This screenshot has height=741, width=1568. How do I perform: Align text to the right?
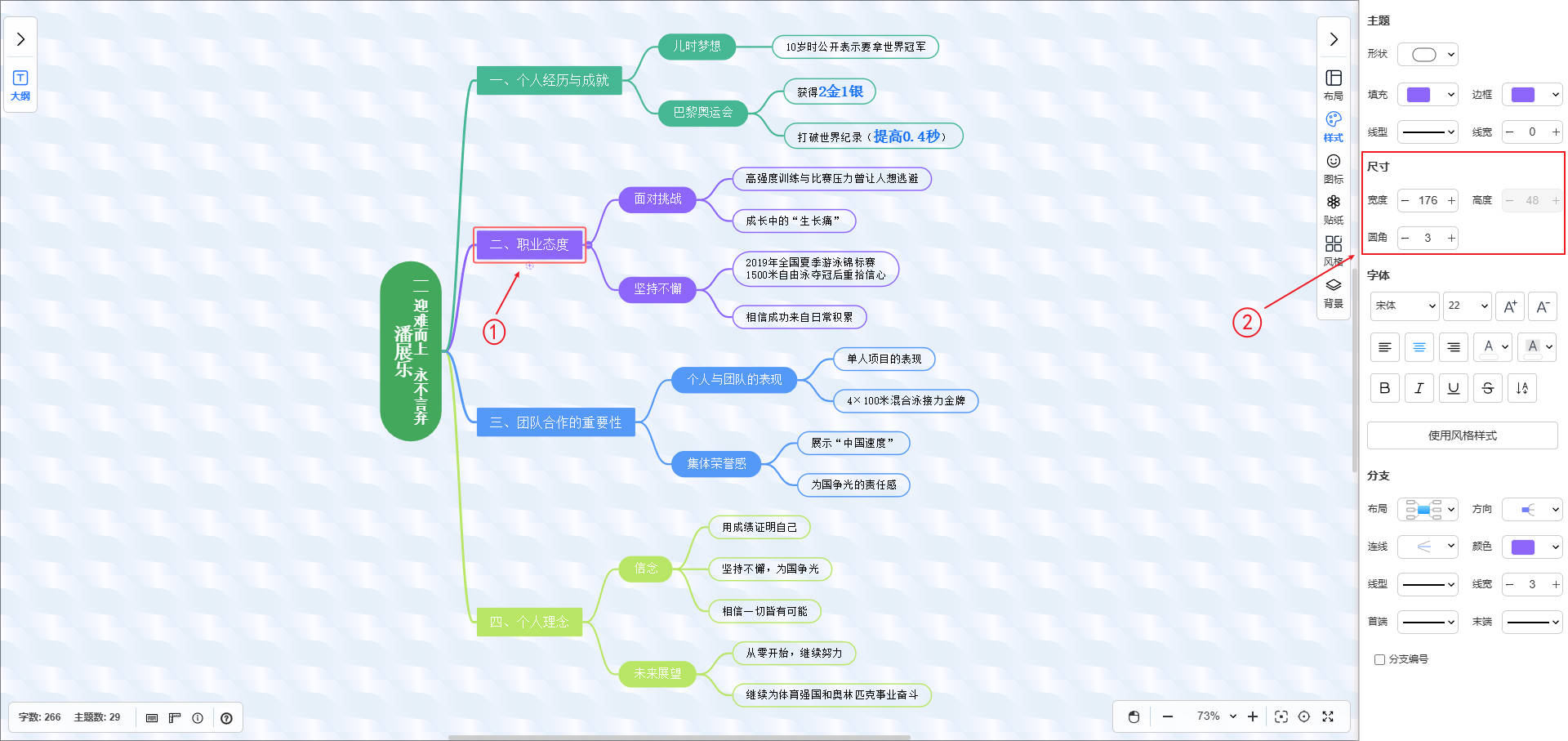tap(1453, 347)
